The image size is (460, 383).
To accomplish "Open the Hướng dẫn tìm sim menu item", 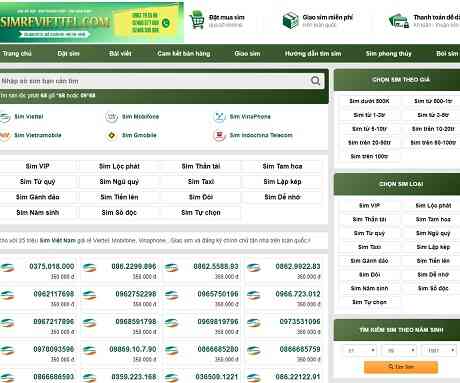I will coord(313,53).
